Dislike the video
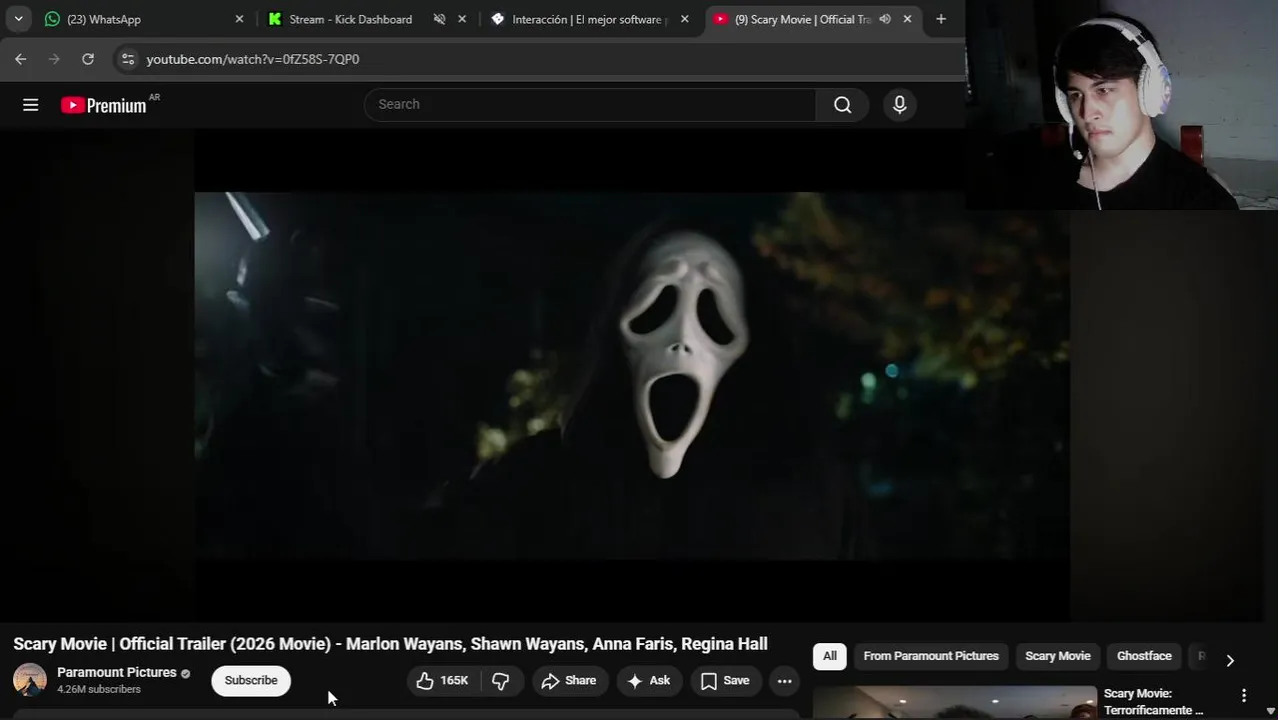The image size is (1278, 720). pos(501,681)
